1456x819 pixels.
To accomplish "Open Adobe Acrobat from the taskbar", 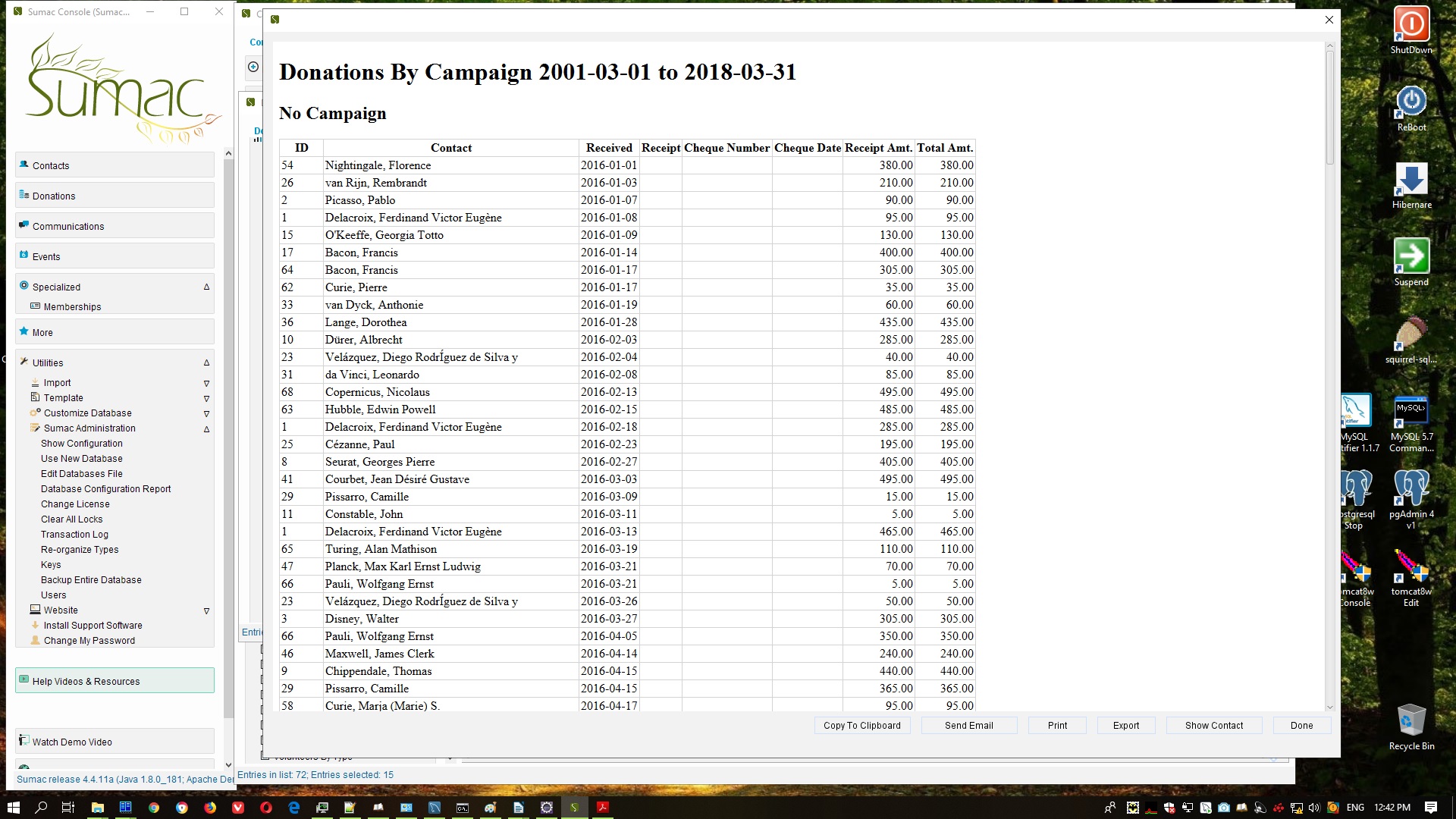I will (x=603, y=808).
